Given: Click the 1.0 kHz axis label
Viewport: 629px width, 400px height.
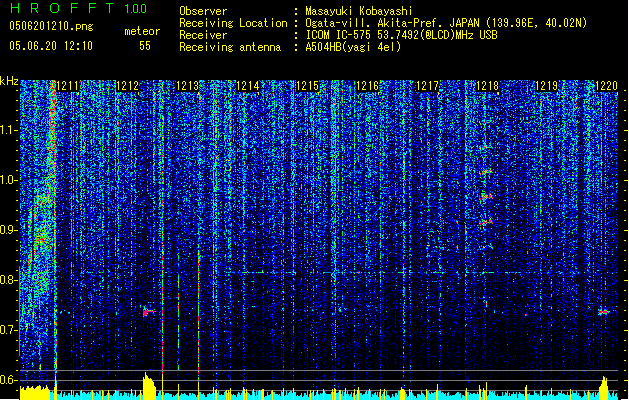Looking at the screenshot, I should pos(8,180).
